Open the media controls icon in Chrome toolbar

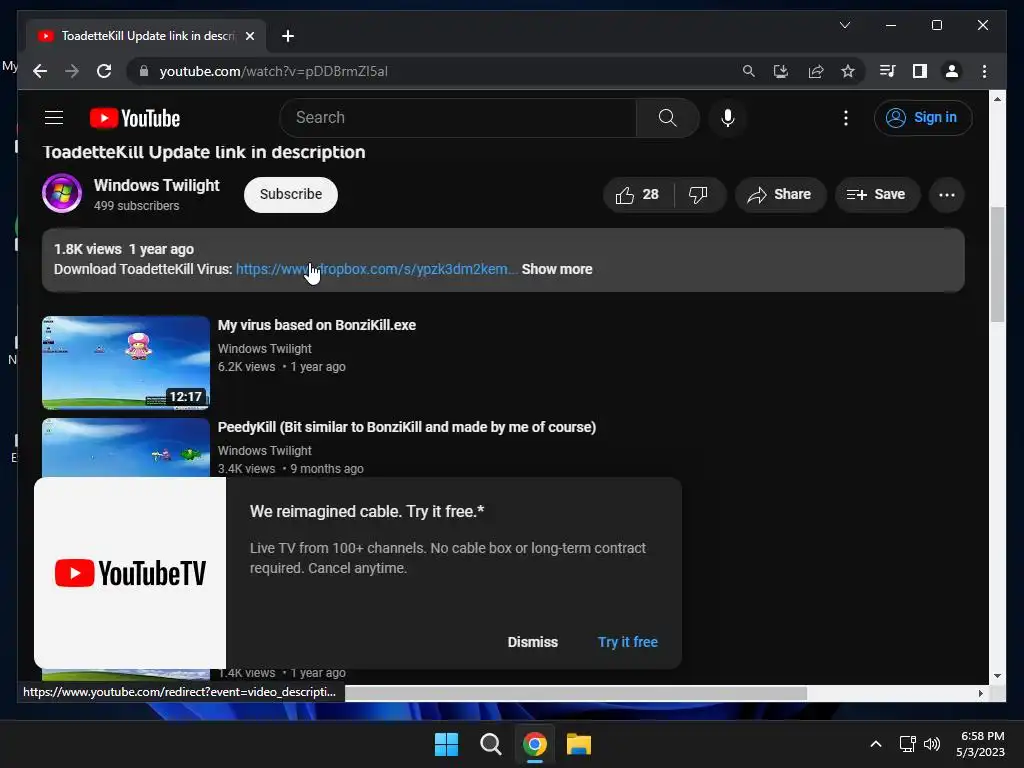tap(887, 71)
